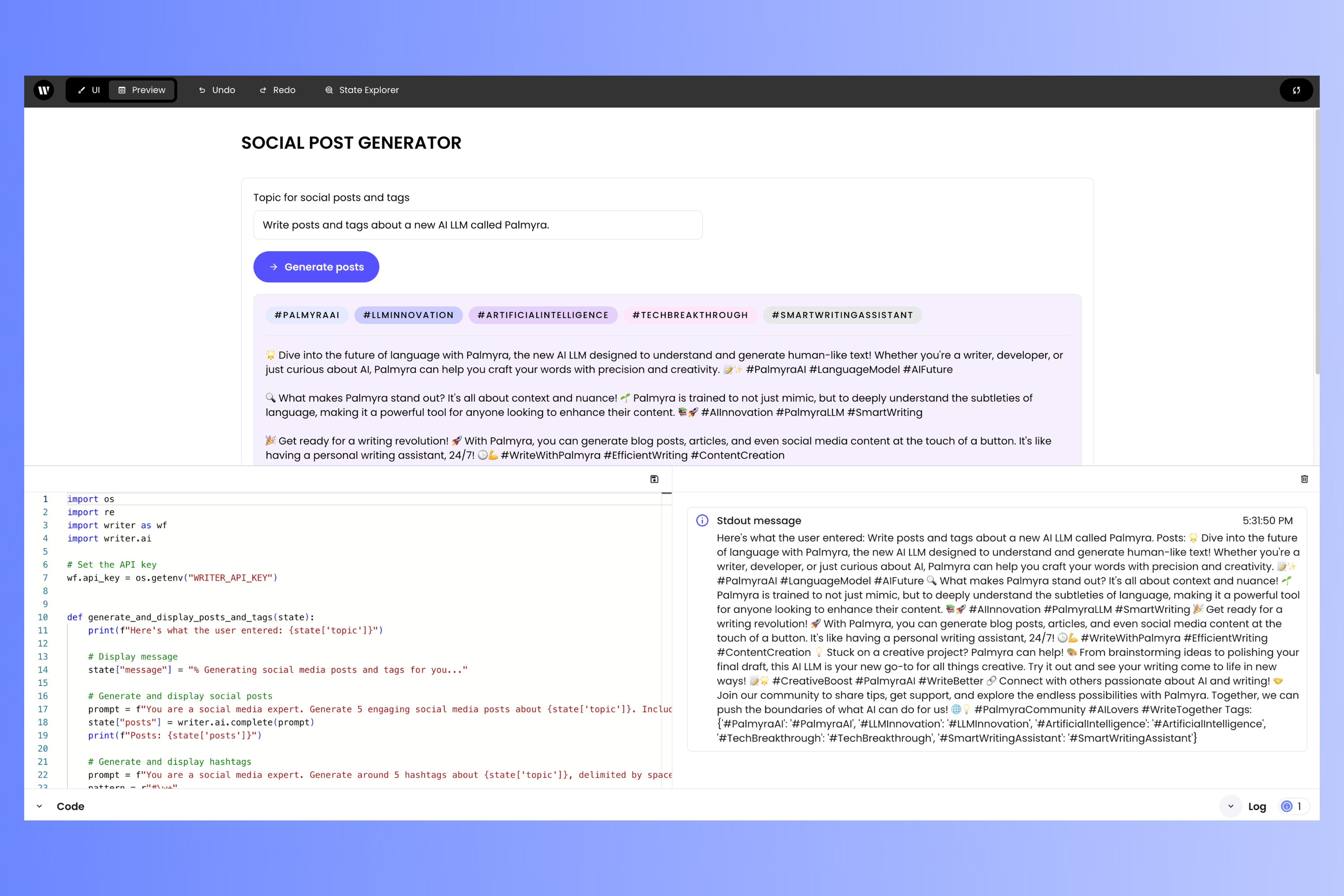
Task: Select the #ARTIFICIALINTELLIGENCE tag
Action: [x=543, y=315]
